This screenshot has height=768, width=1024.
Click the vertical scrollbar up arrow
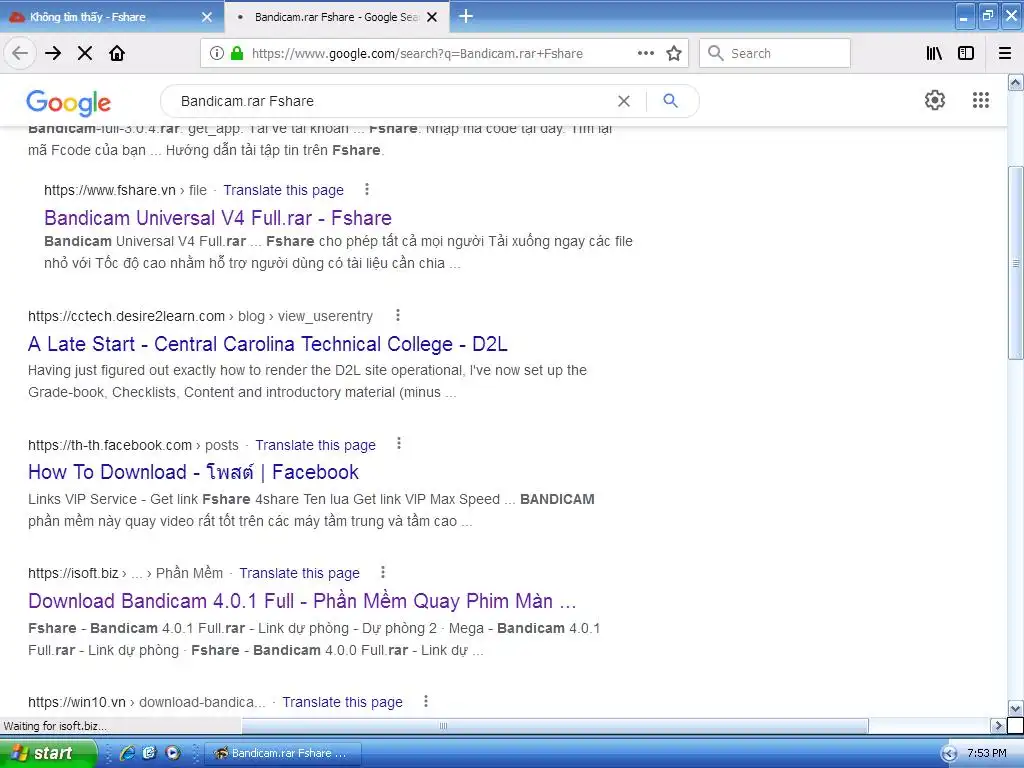point(1016,82)
